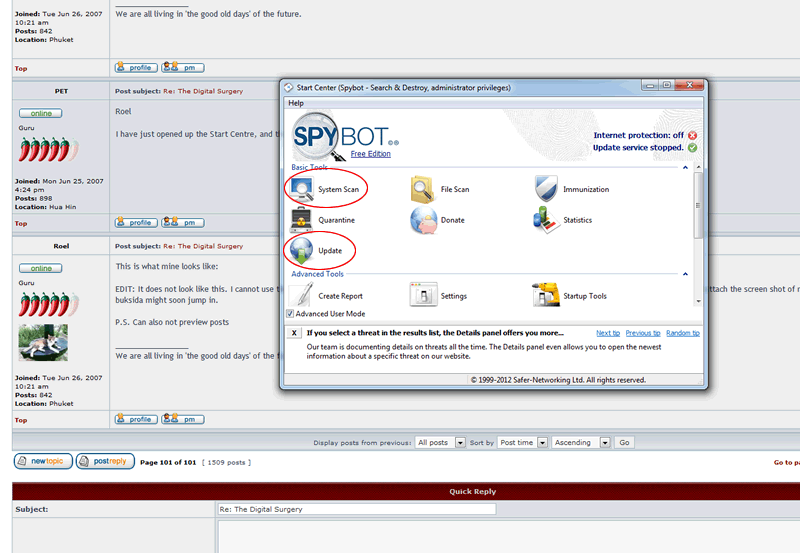Collapse the Advanced Tools section

pos(685,274)
